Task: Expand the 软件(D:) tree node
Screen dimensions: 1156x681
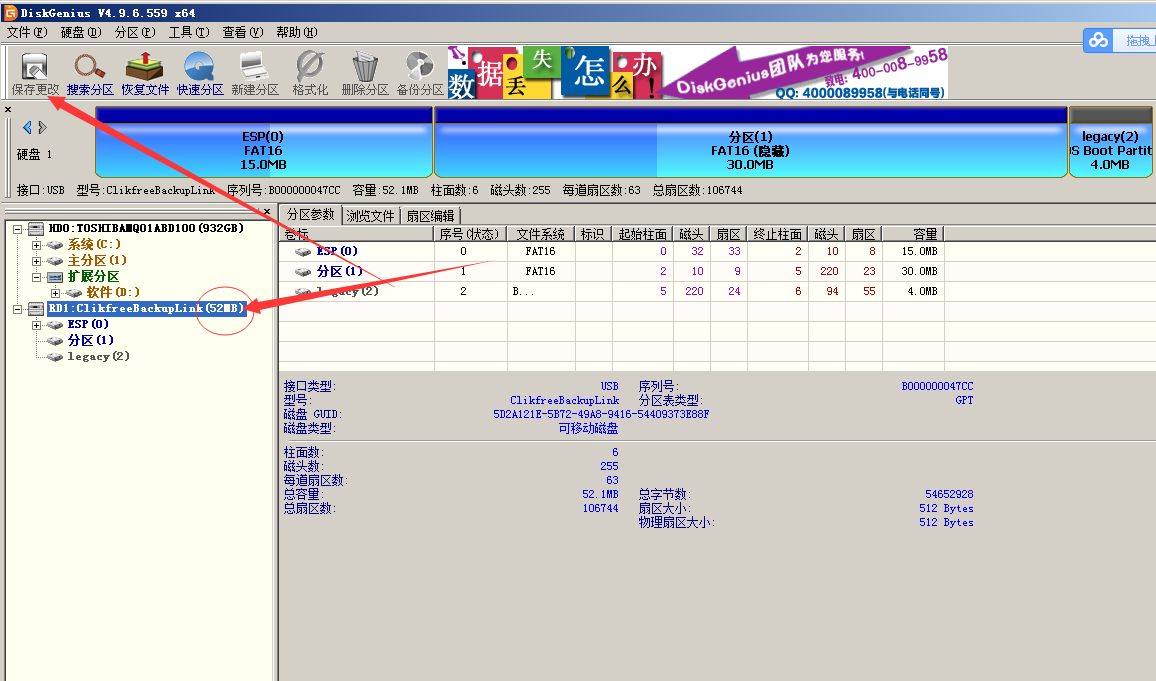Action: click(x=55, y=293)
